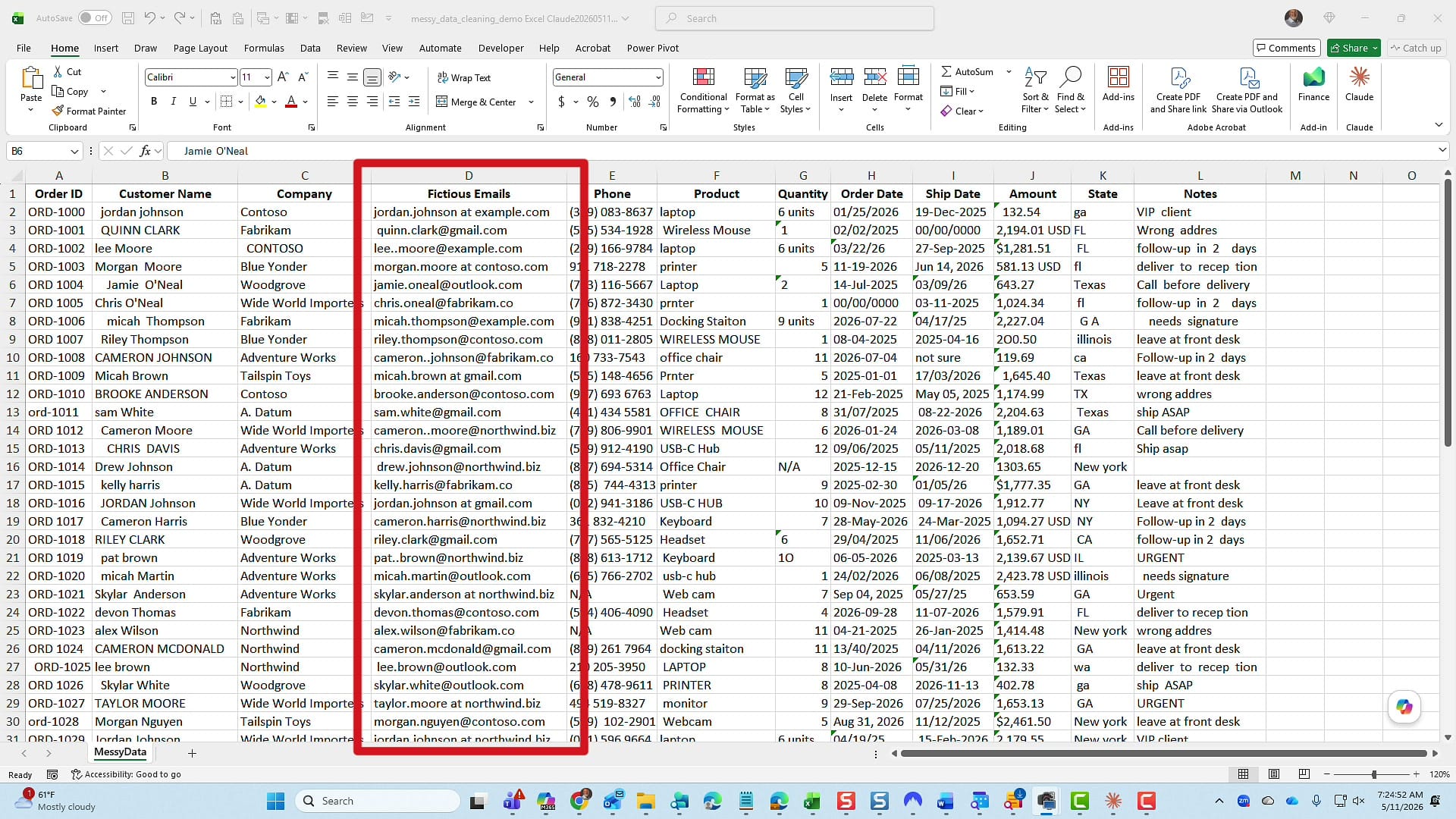
Task: Click the zoom slider handle
Action: pos(1373,774)
